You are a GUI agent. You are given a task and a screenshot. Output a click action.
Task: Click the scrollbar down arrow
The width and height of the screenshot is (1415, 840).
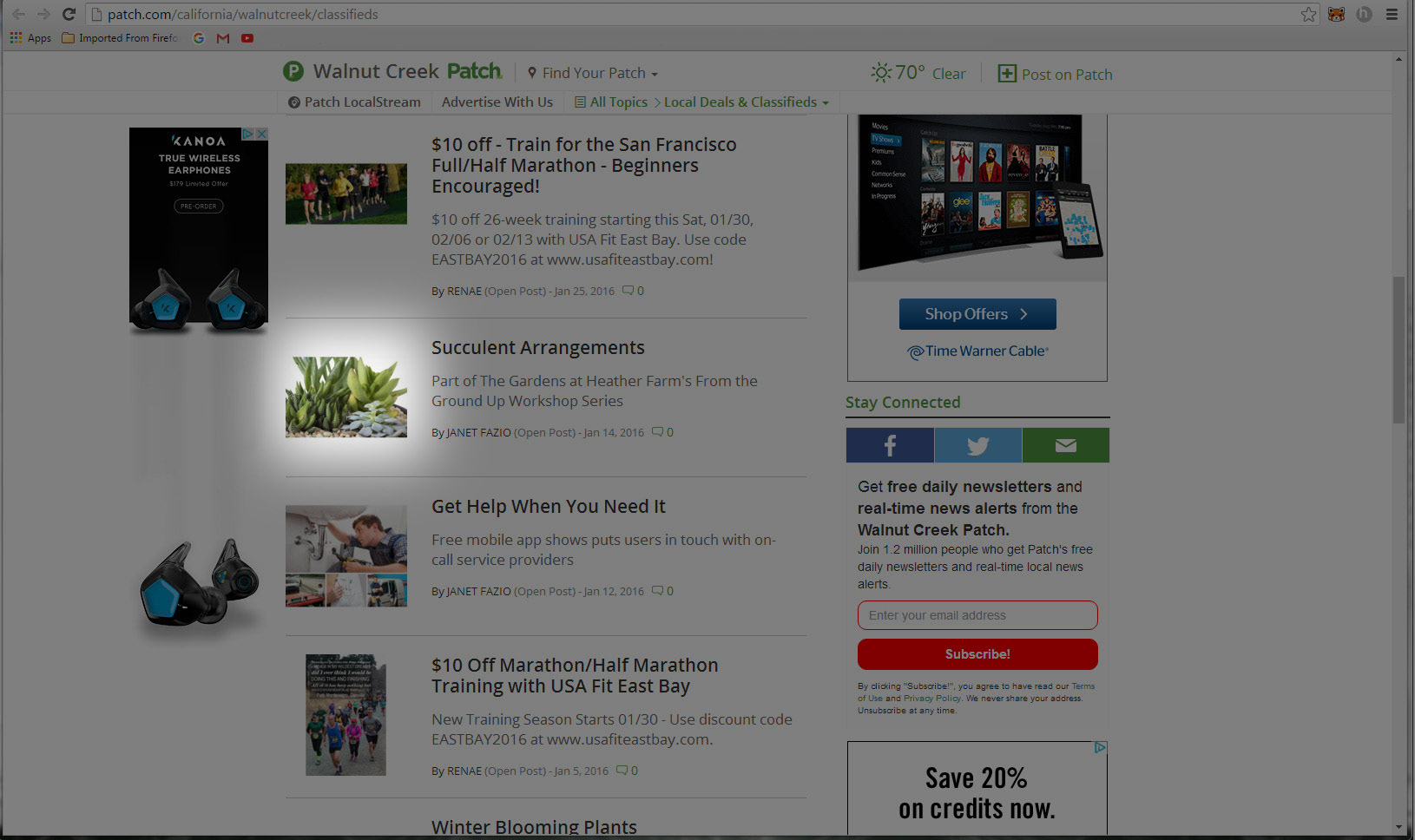(1399, 827)
